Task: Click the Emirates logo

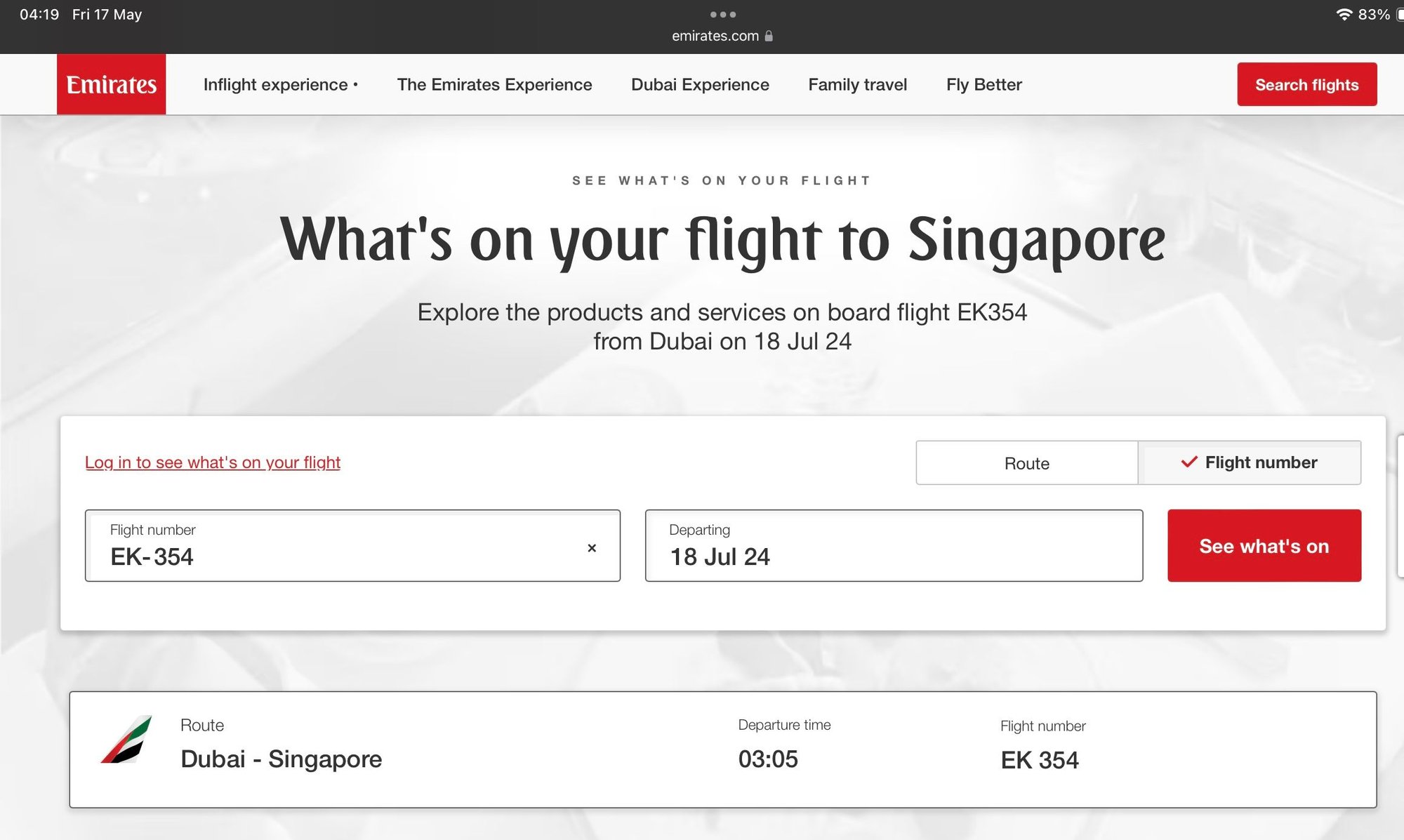Action: tap(111, 84)
